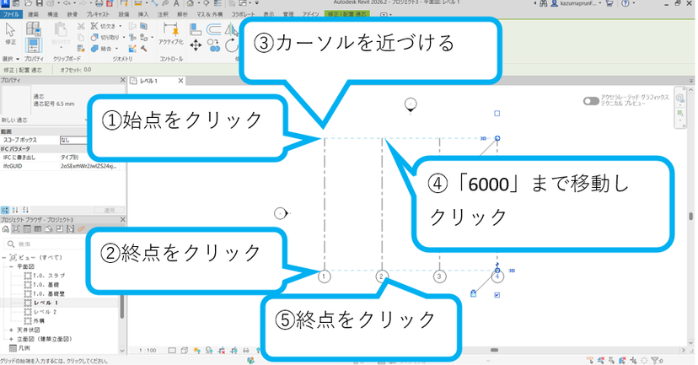
Task: Toggle the 3D extents marker near grid 4
Action: 512,270
